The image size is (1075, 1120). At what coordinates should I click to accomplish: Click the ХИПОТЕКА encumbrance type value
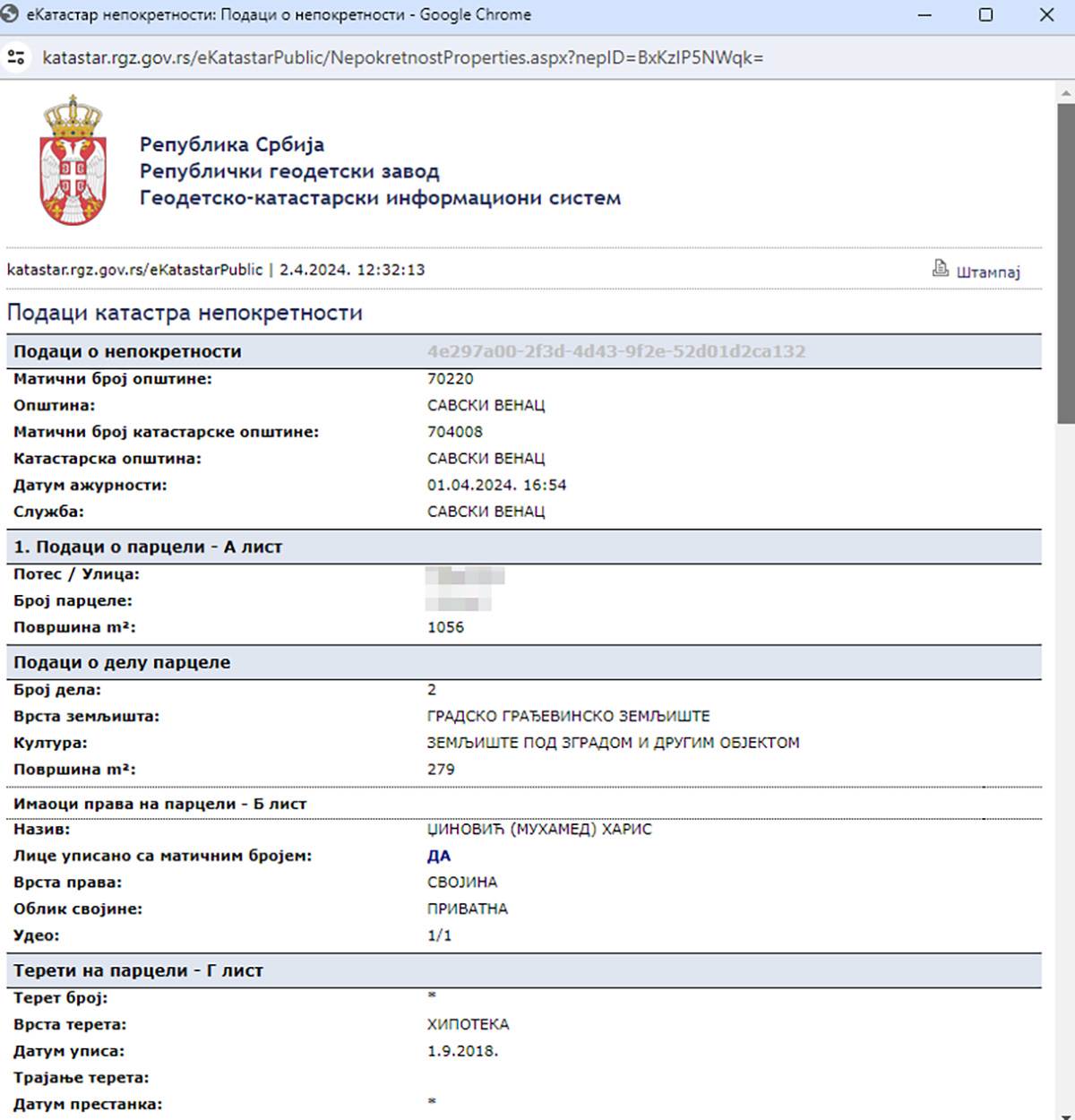(x=468, y=1024)
